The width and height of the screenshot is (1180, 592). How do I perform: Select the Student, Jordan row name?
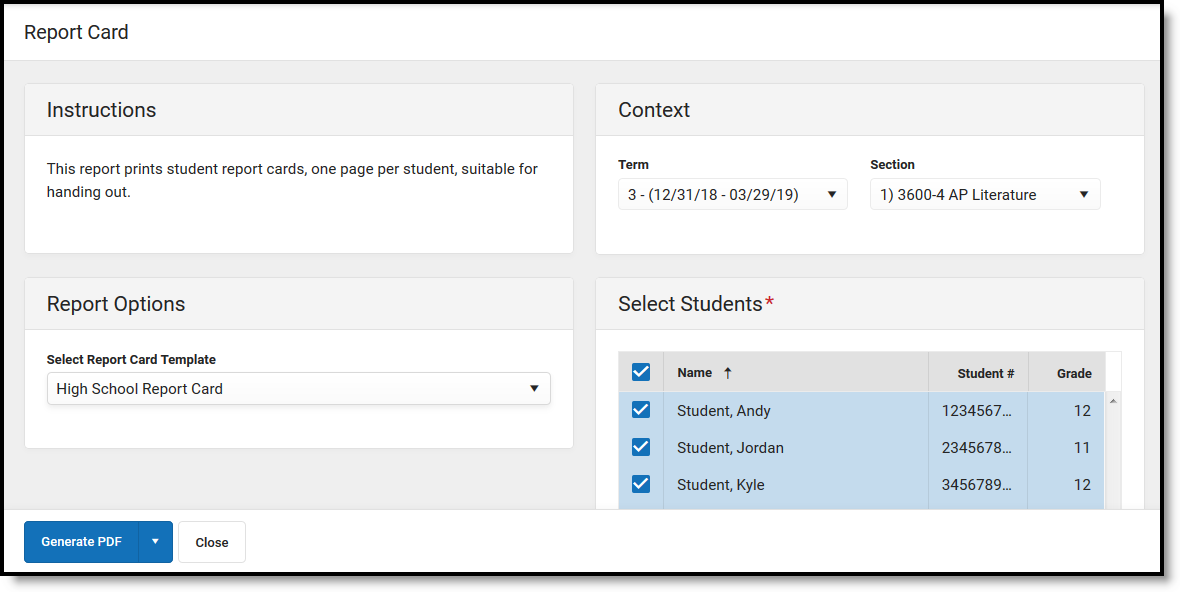click(x=730, y=448)
